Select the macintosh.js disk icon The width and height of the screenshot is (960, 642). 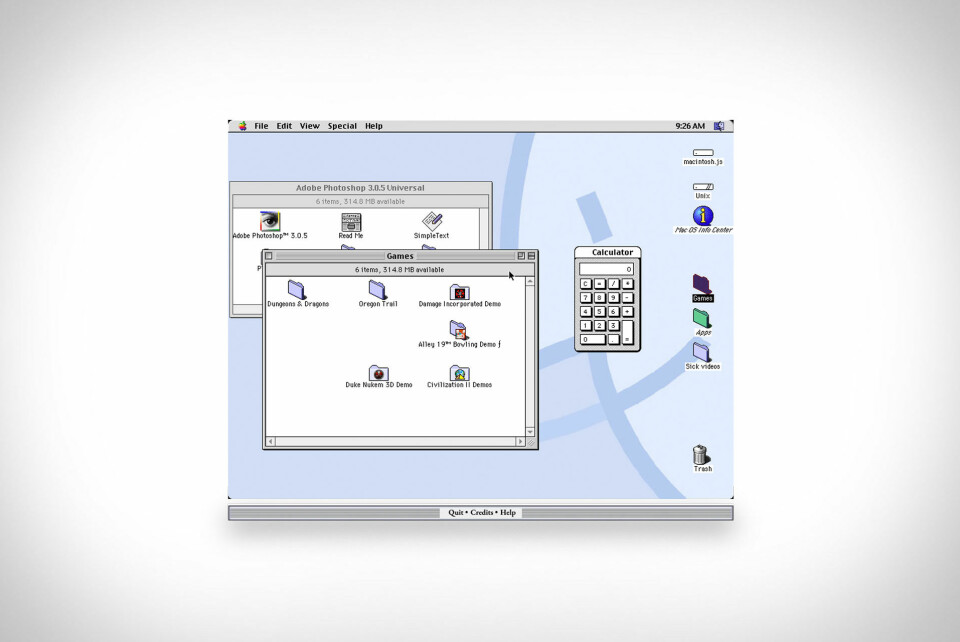703,152
